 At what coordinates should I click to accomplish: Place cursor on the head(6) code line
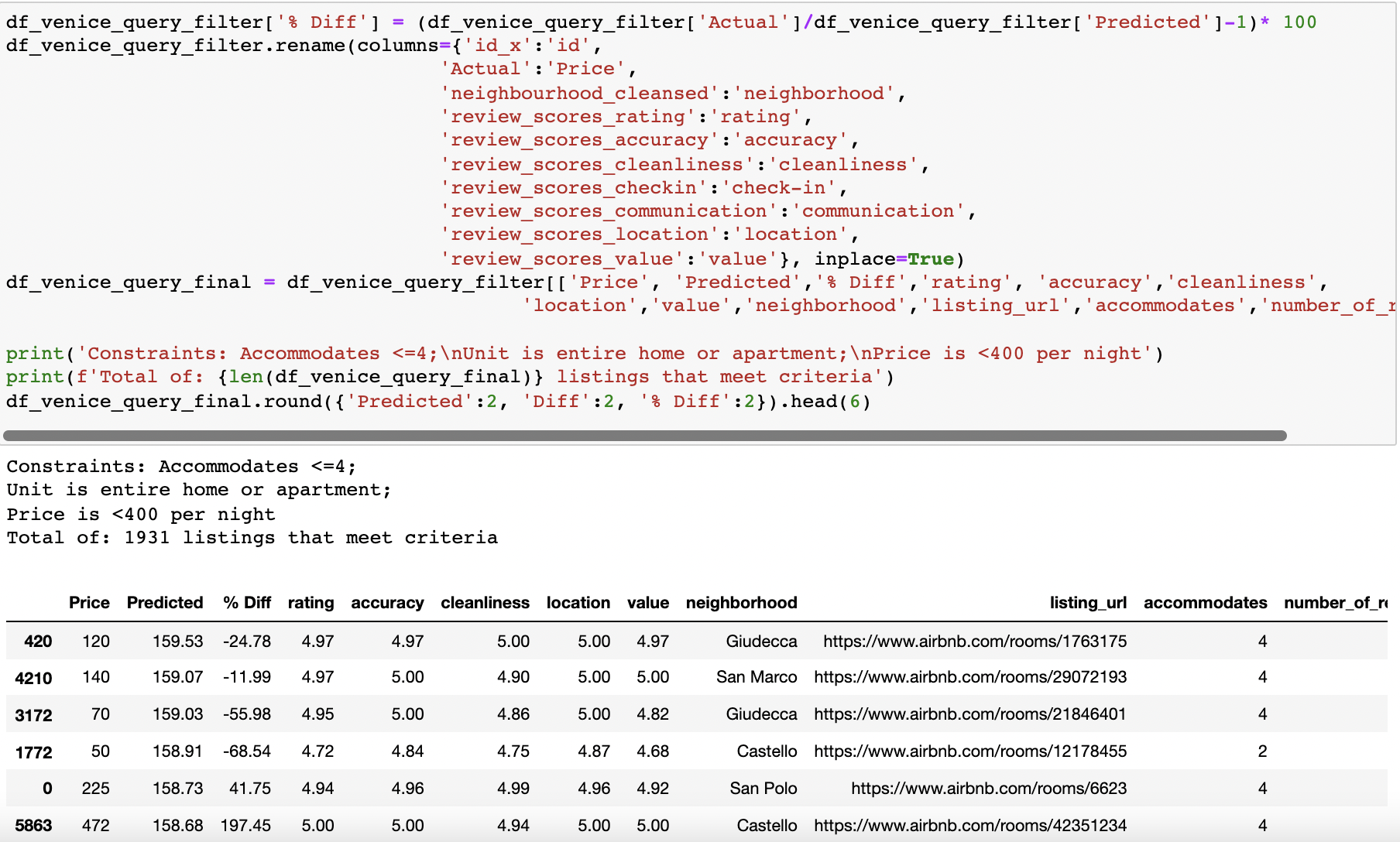(x=438, y=401)
